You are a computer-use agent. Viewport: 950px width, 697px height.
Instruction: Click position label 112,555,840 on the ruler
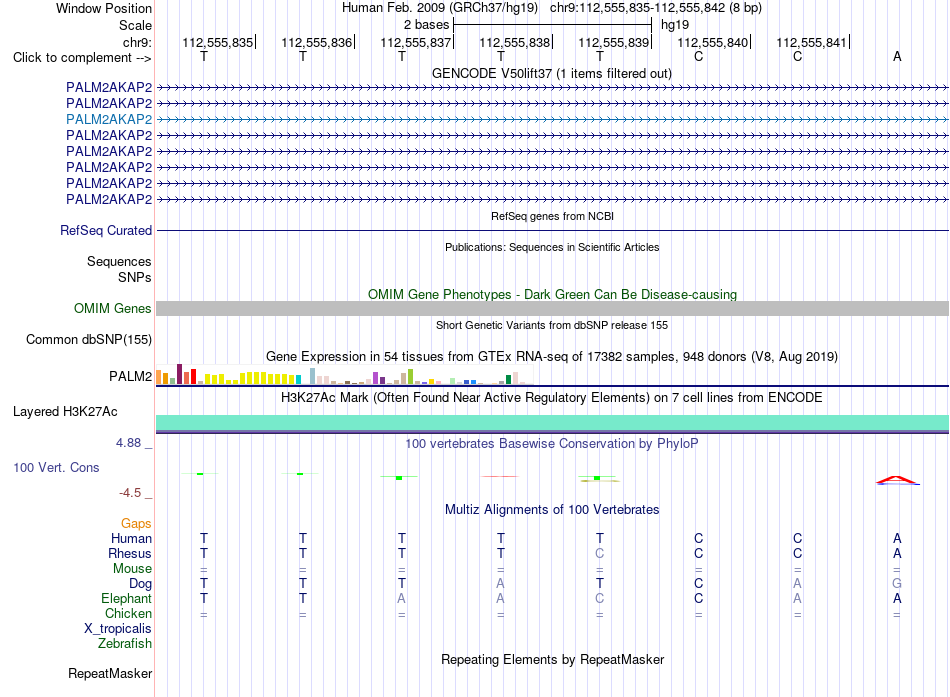tap(713, 42)
